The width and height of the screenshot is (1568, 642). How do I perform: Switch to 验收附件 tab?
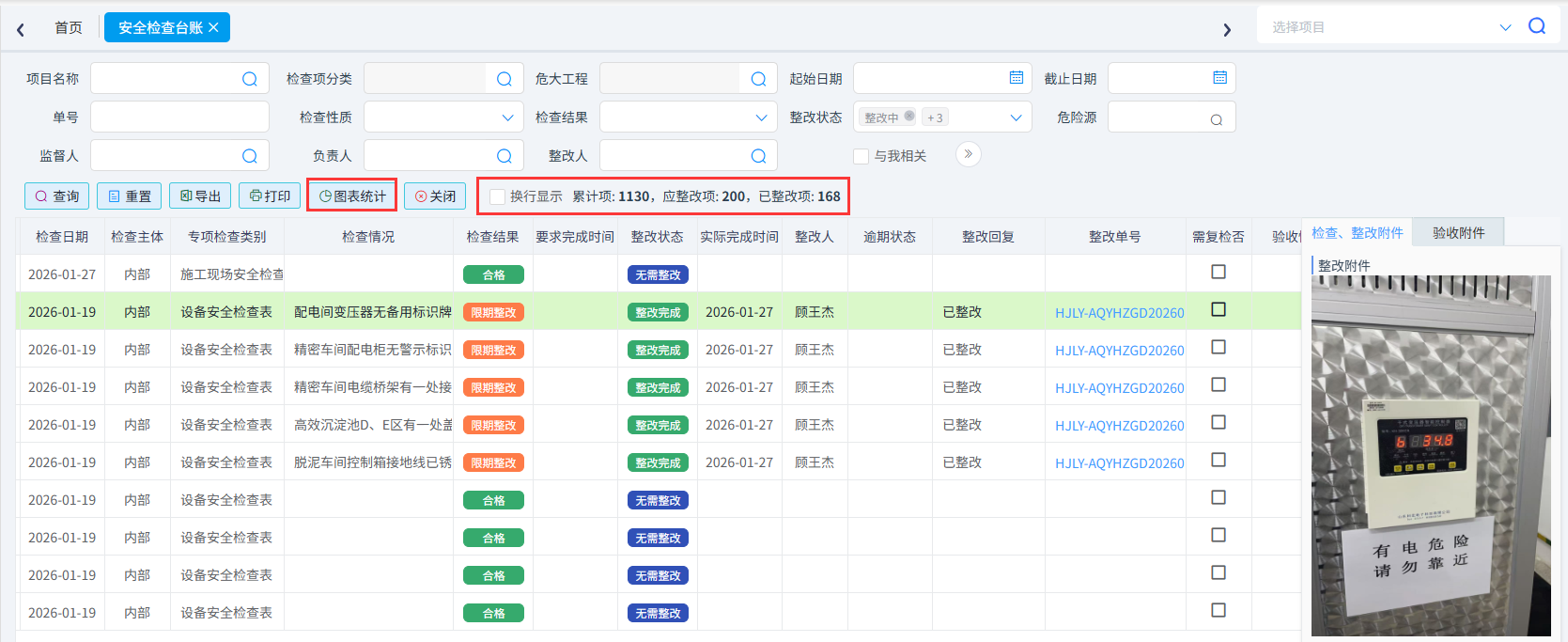[x=1459, y=232]
